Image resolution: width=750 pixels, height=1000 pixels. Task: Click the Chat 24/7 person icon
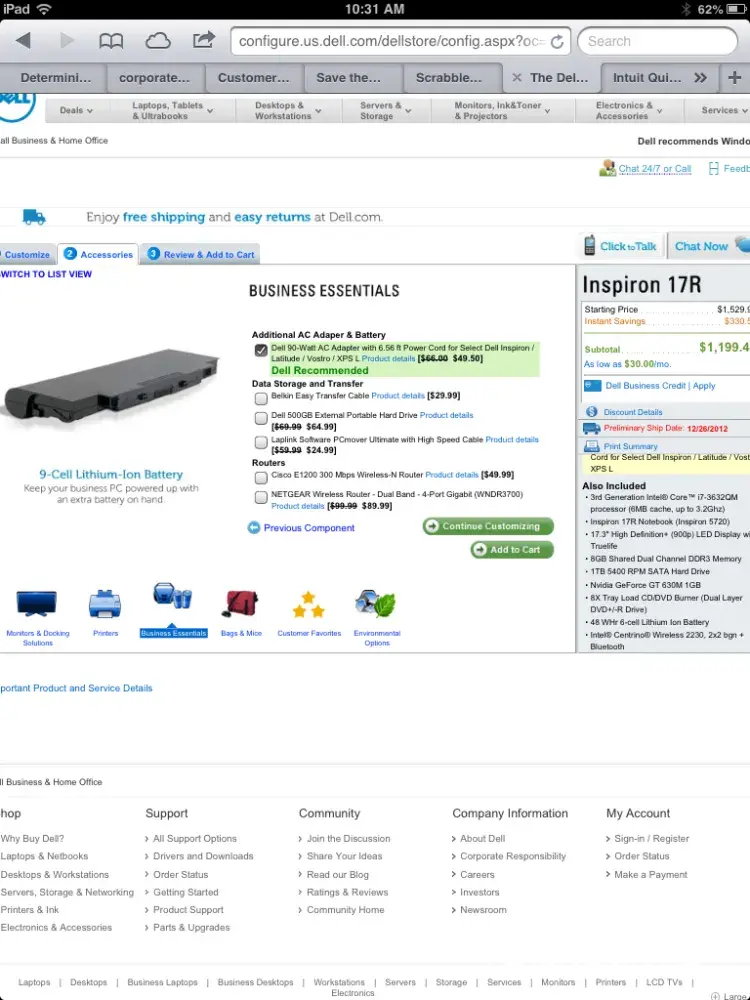[607, 168]
